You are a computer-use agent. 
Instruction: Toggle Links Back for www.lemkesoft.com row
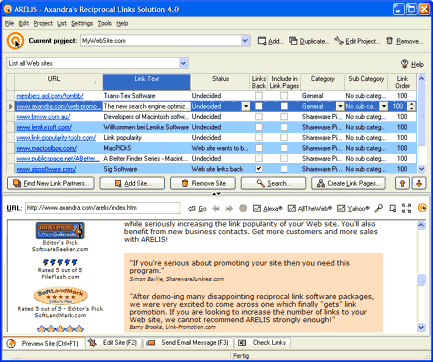pyautogui.click(x=259, y=127)
